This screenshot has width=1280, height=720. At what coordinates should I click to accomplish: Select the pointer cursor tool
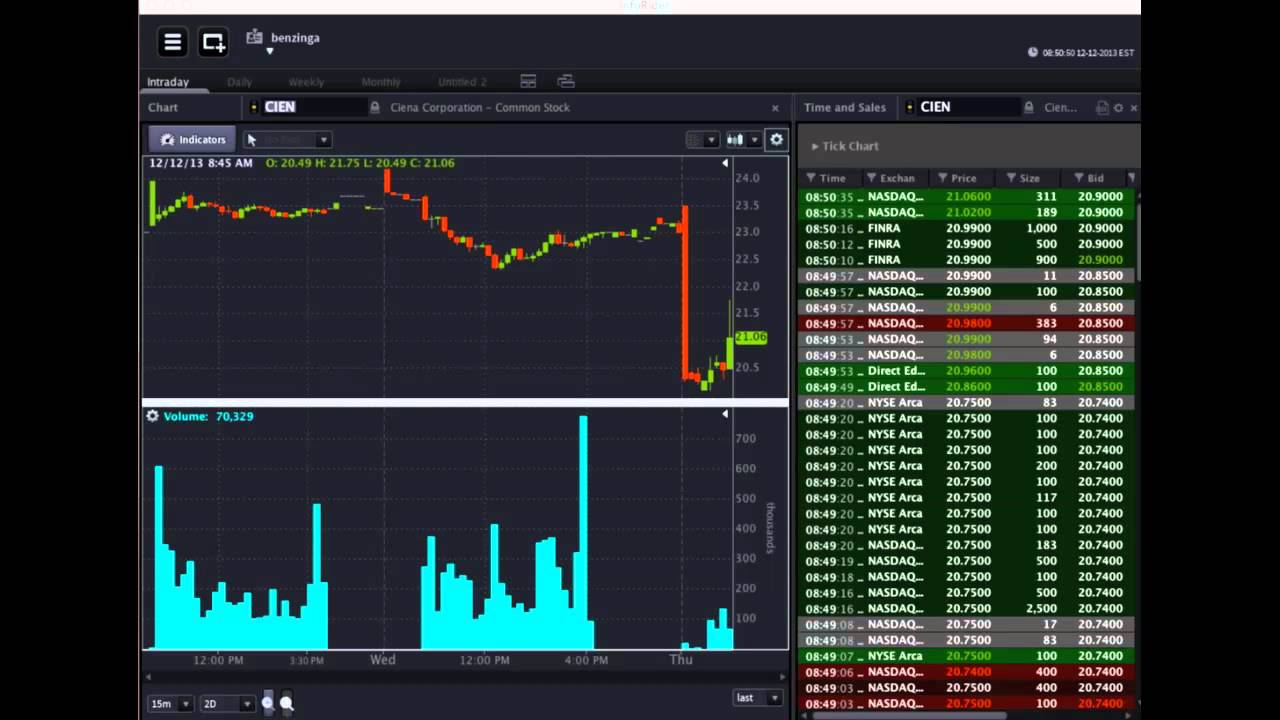click(251, 140)
